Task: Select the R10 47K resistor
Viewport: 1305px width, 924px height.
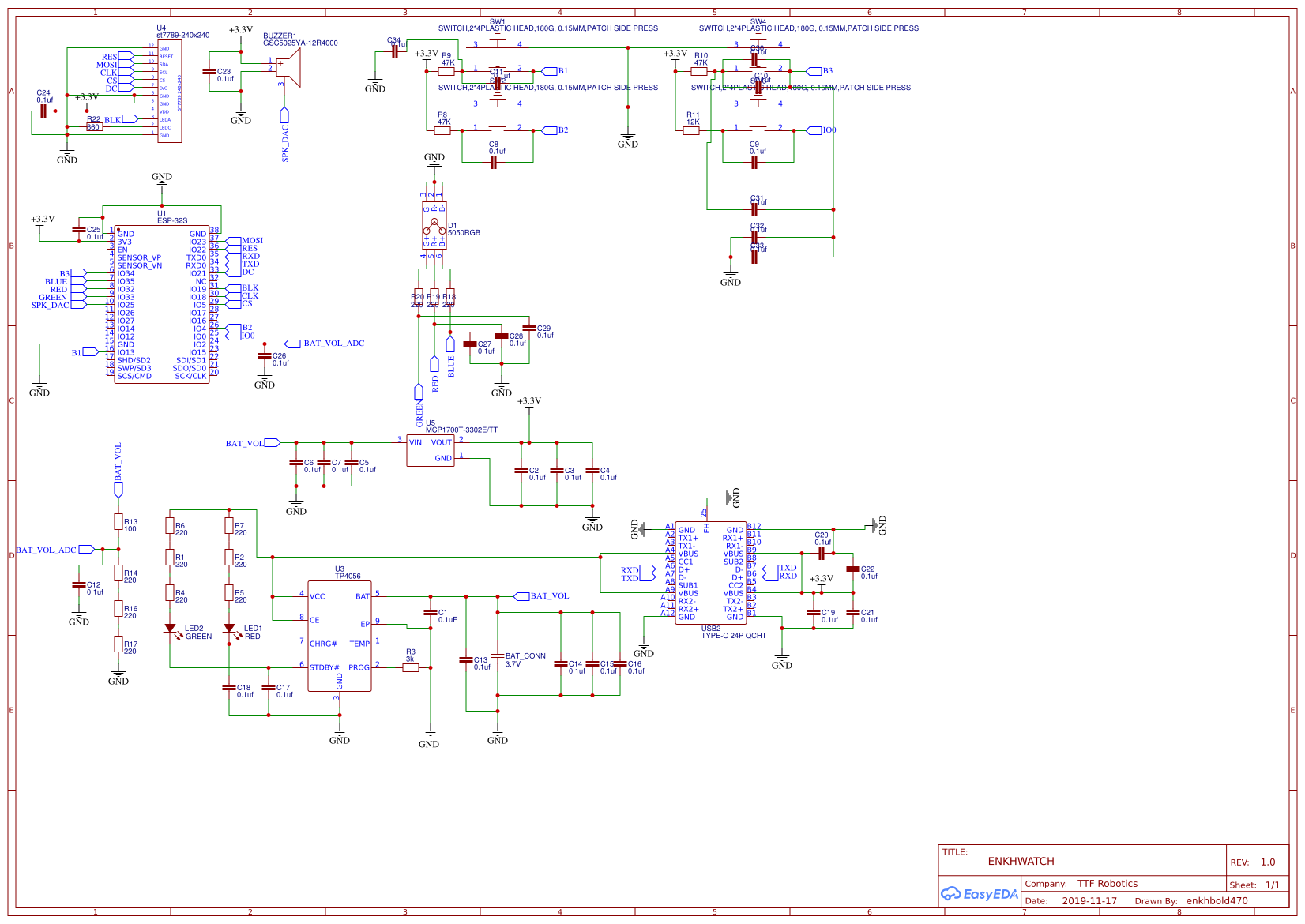Action: (699, 71)
